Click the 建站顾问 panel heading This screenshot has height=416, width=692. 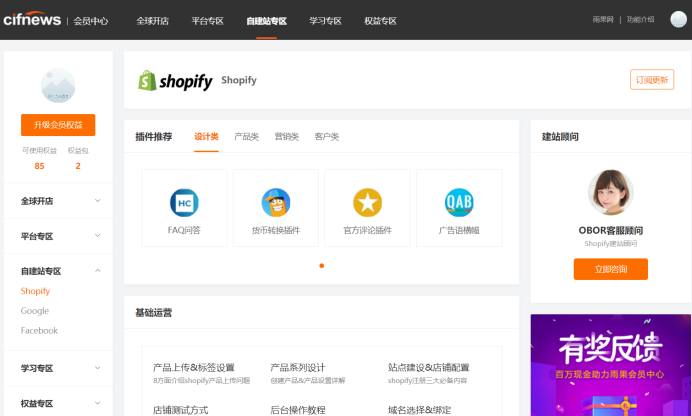pos(560,137)
